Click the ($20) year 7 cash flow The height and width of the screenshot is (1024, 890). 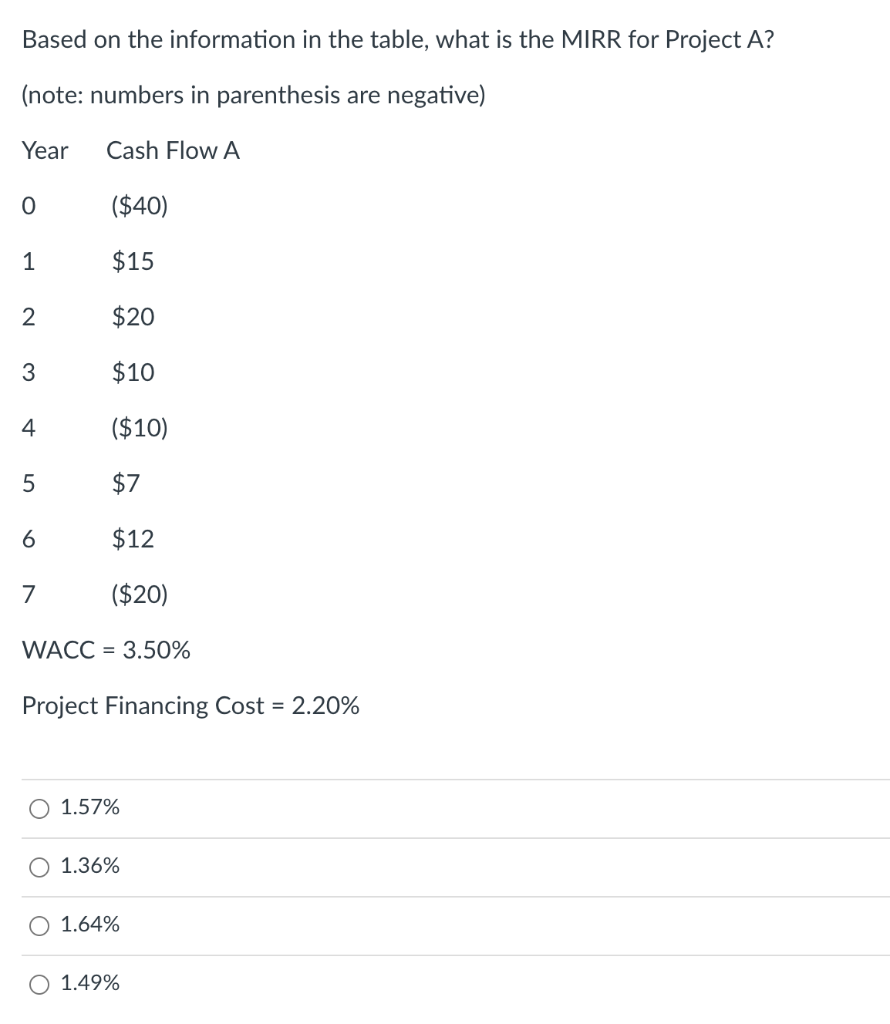coord(140,594)
